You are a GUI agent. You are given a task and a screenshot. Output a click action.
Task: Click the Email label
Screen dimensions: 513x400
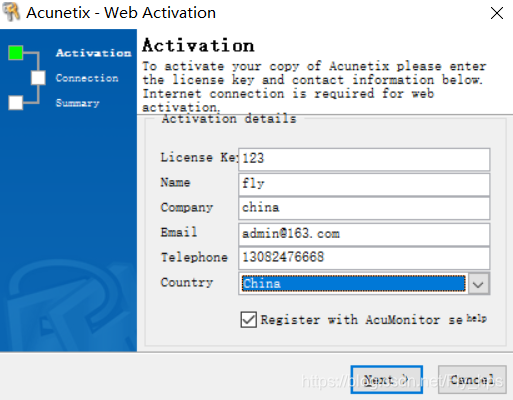(x=179, y=232)
